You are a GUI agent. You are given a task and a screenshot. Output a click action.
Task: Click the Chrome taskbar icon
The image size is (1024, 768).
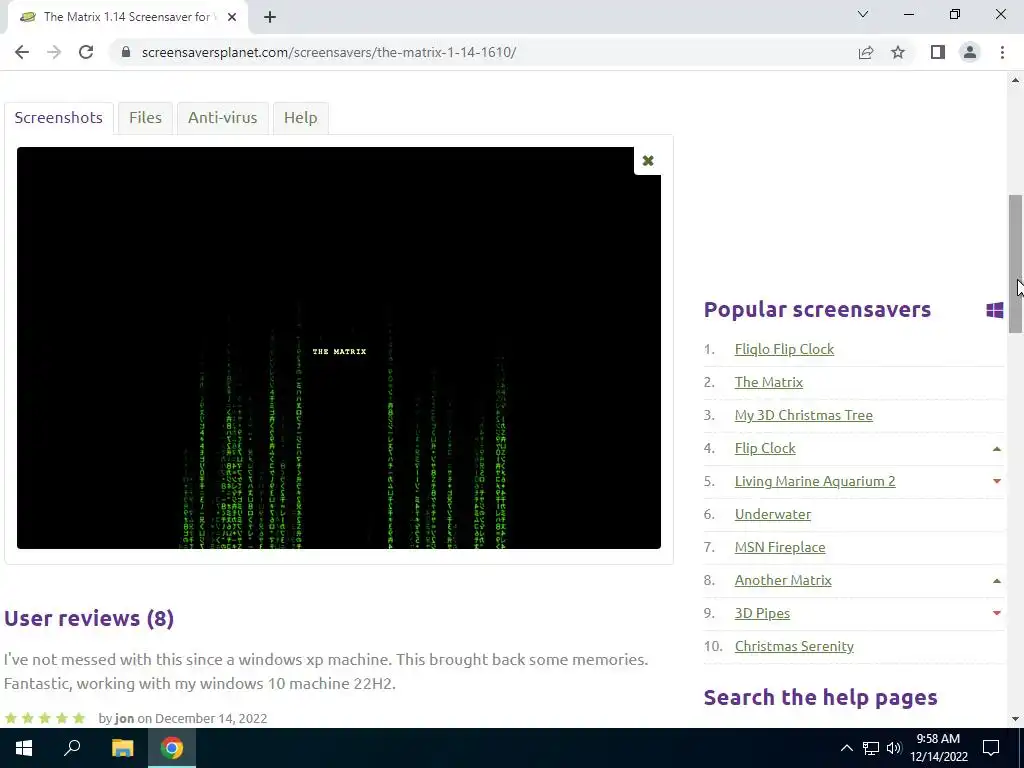pyautogui.click(x=172, y=748)
